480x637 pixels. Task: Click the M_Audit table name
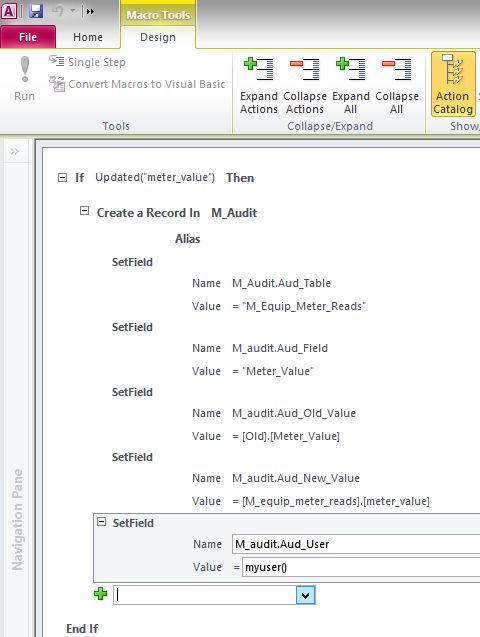pyautogui.click(x=234, y=213)
